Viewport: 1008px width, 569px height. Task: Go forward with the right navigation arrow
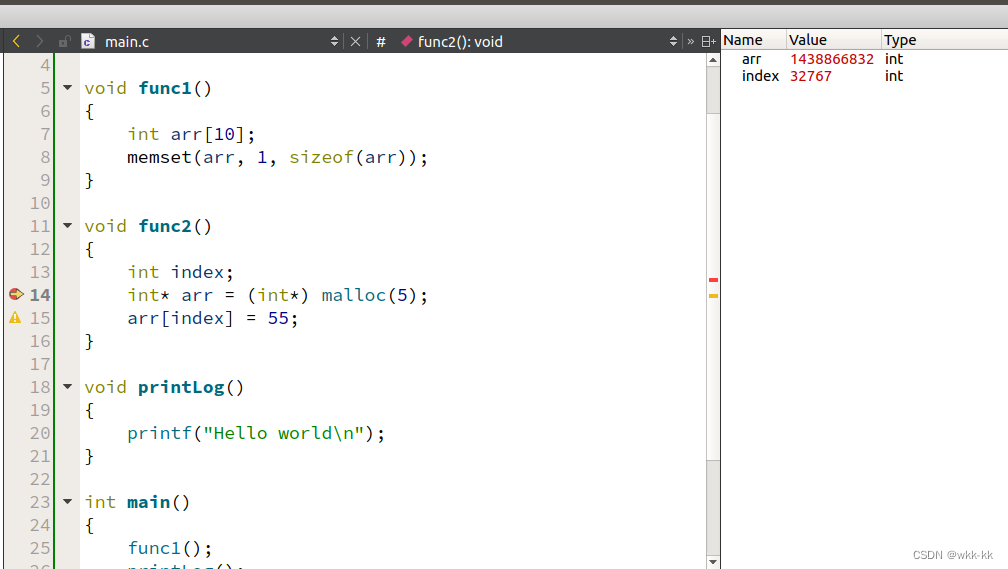pyautogui.click(x=40, y=42)
